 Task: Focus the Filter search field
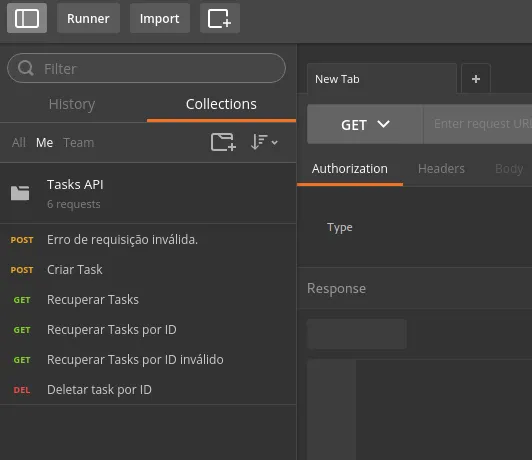pos(146,68)
